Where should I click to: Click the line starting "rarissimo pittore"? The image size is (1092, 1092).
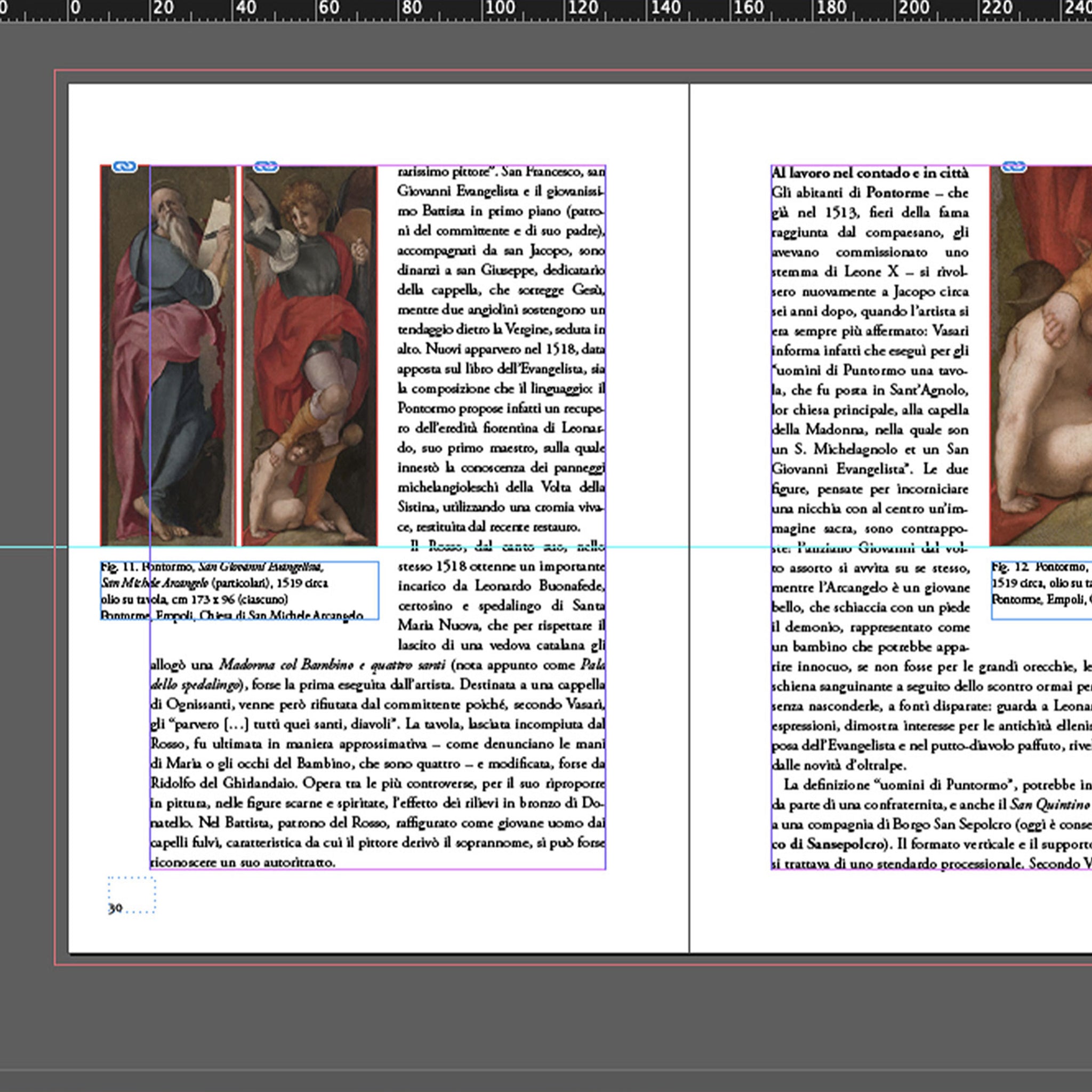click(501, 171)
